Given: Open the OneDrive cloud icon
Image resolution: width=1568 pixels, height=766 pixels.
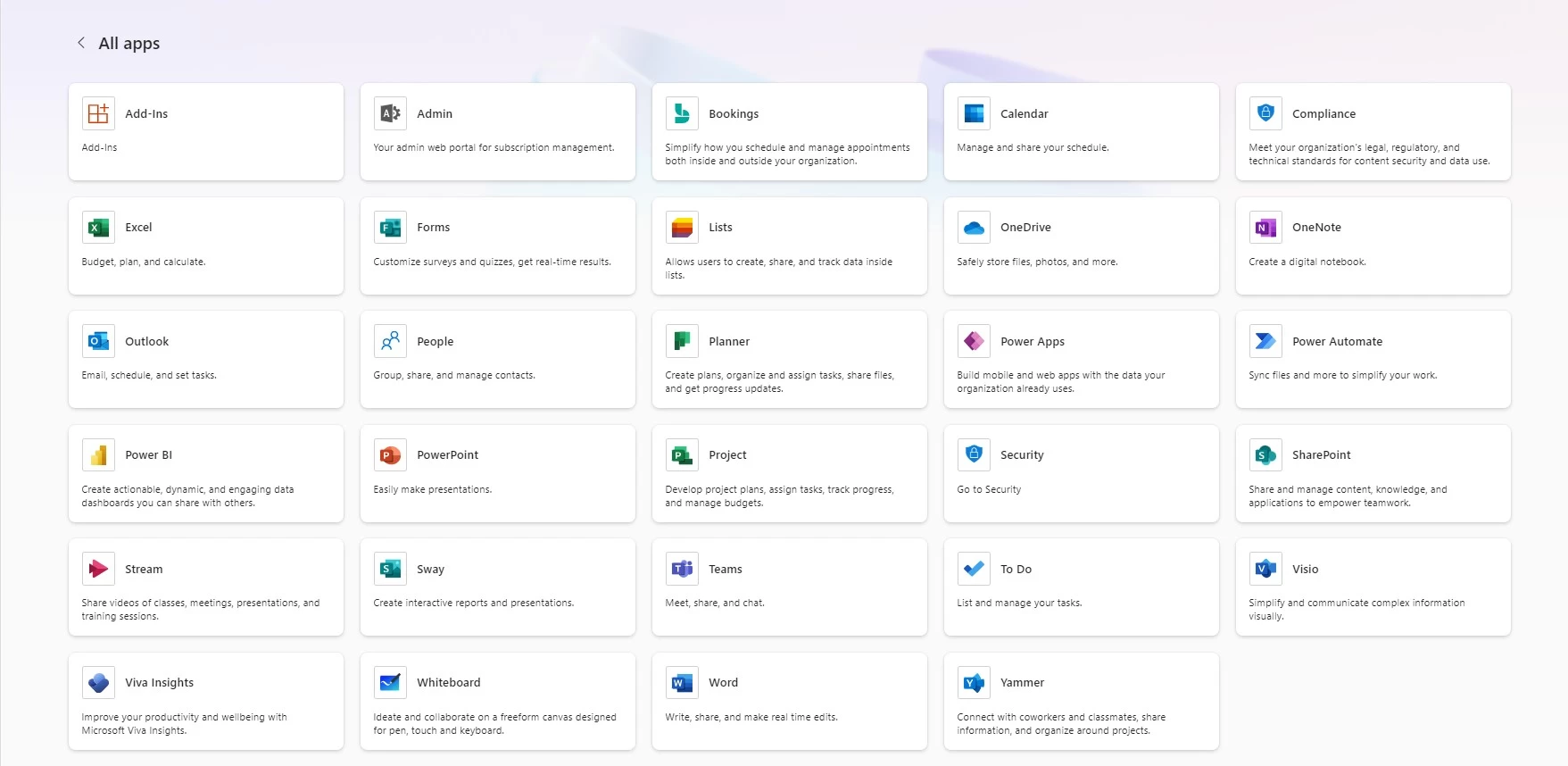Looking at the screenshot, I should click(974, 228).
